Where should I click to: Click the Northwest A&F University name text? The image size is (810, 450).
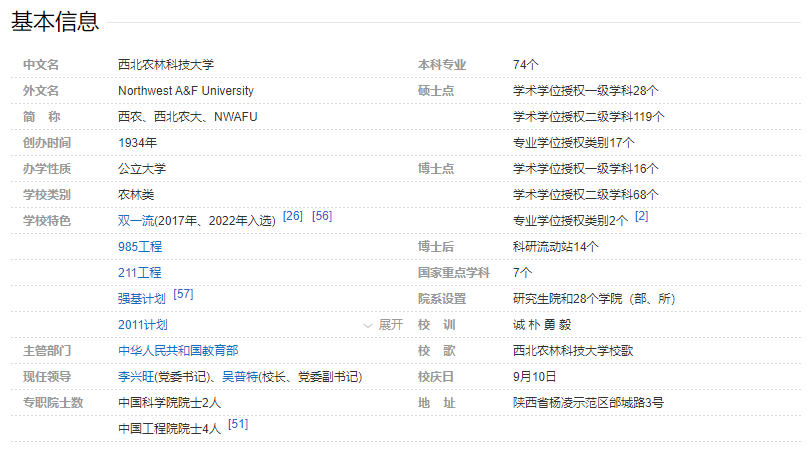pyautogui.click(x=186, y=91)
